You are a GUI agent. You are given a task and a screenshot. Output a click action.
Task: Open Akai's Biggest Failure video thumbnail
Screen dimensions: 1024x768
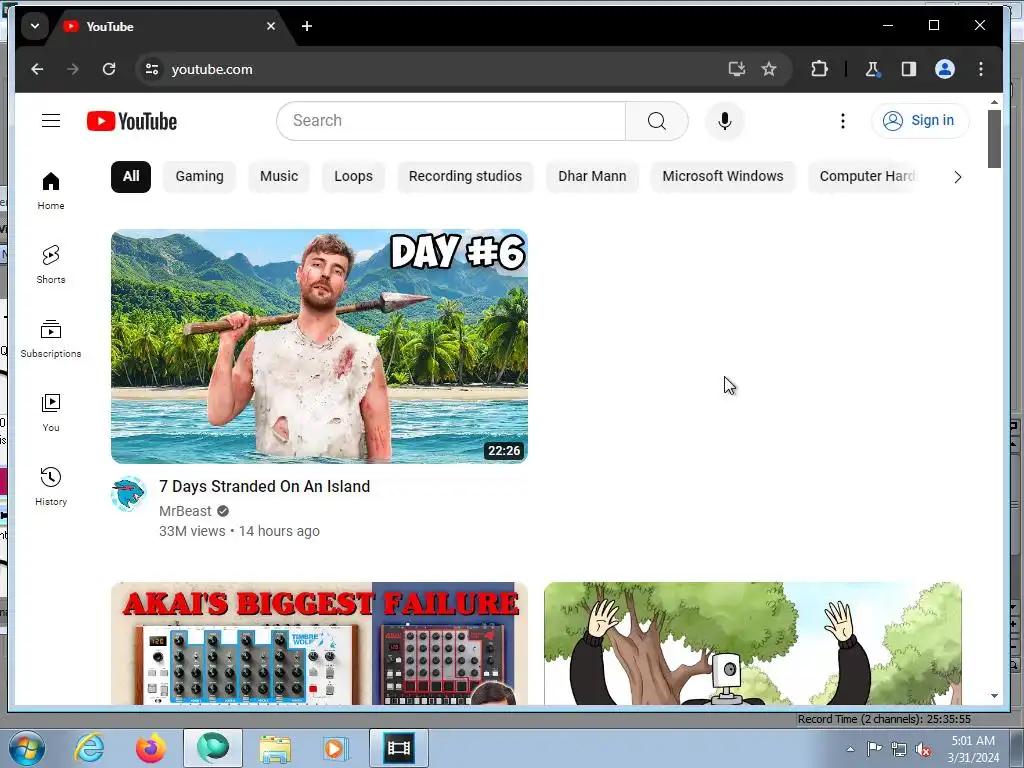point(319,643)
